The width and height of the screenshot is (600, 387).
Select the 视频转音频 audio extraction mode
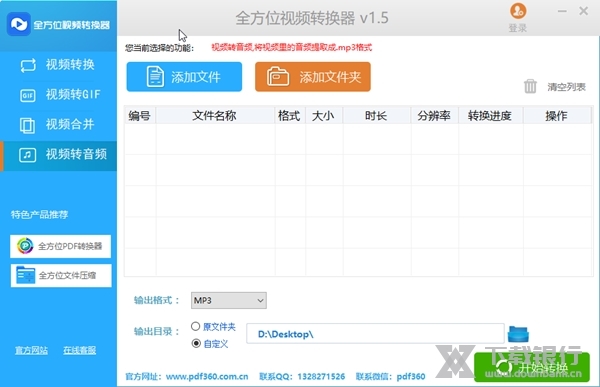(x=58, y=155)
